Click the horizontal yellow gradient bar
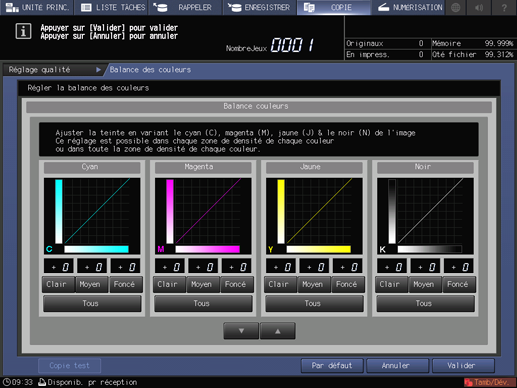517x388 pixels. 318,249
